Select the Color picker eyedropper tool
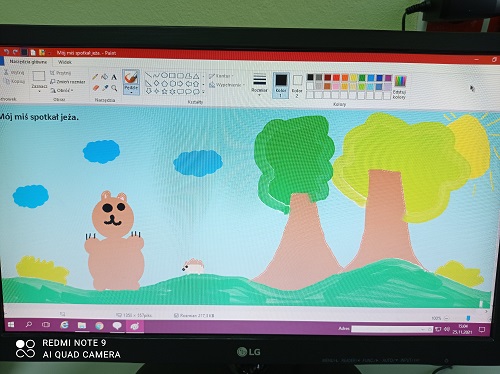This screenshot has width=500, height=374. click(105, 88)
